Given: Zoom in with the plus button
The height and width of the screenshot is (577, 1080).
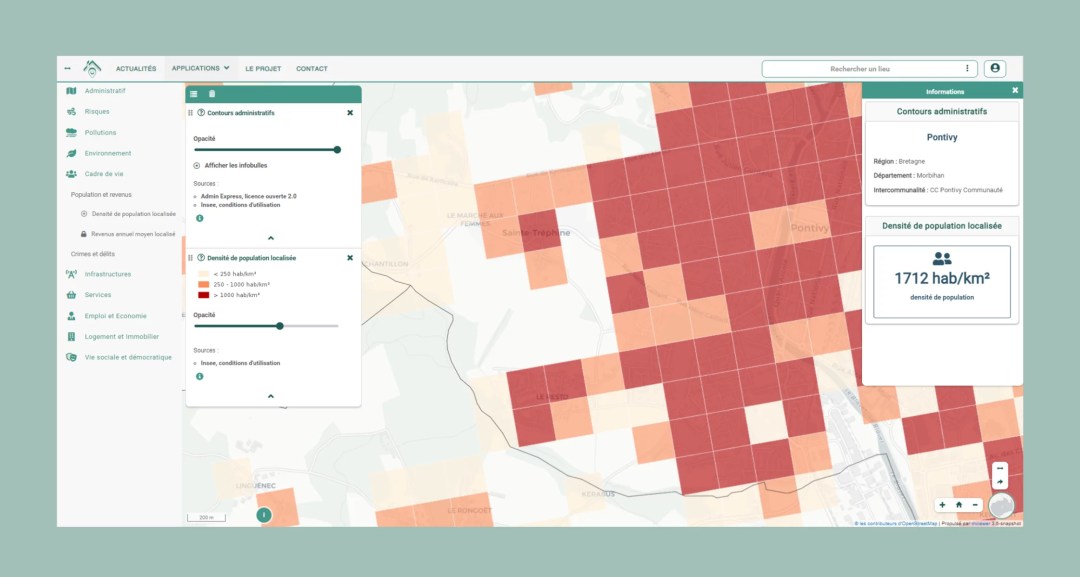Looking at the screenshot, I should [x=942, y=505].
